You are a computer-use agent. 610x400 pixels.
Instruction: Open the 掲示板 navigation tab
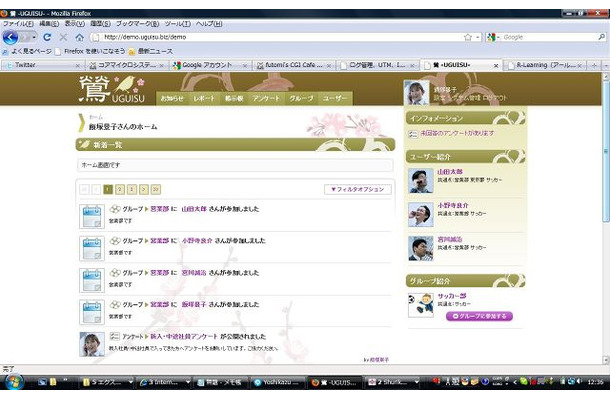(234, 98)
